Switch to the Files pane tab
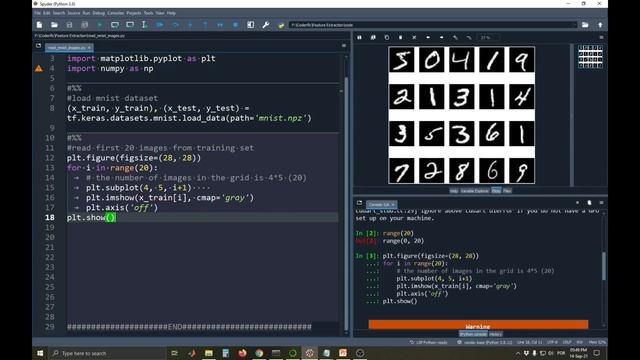This screenshot has width=640, height=360. coord(507,191)
